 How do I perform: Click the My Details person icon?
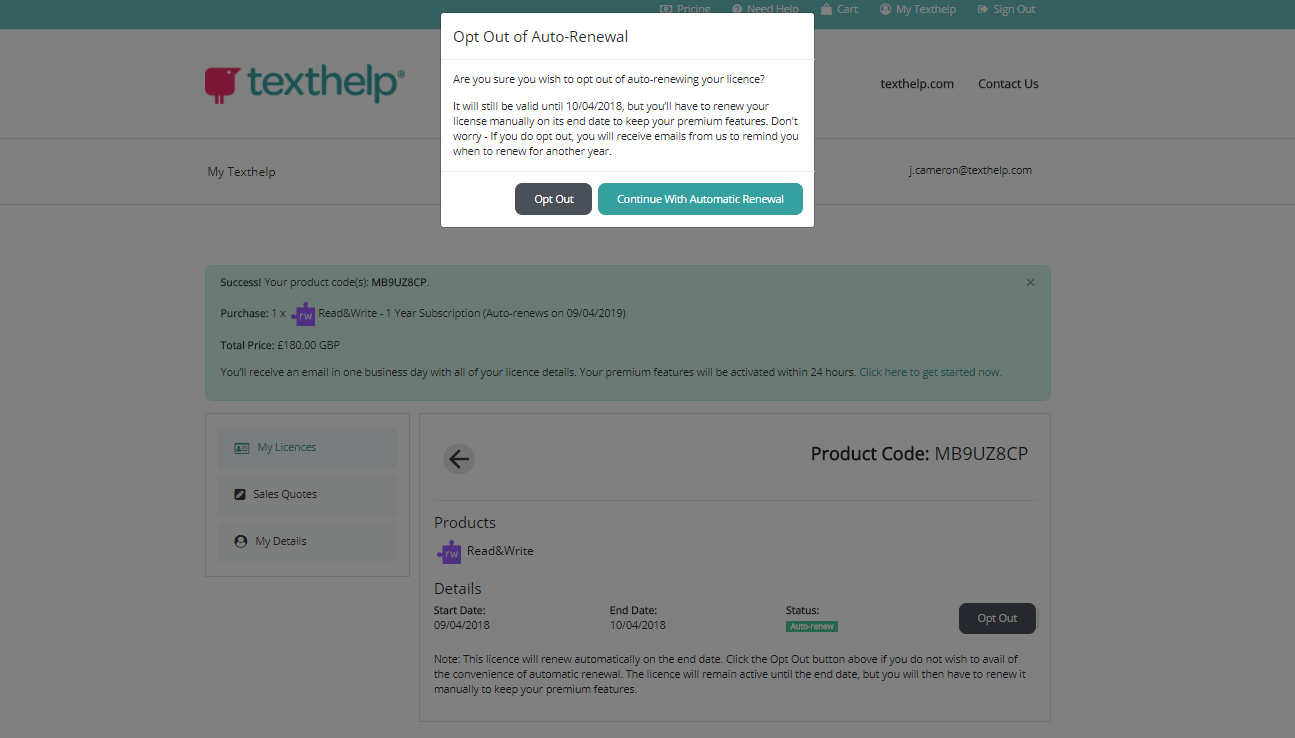240,542
